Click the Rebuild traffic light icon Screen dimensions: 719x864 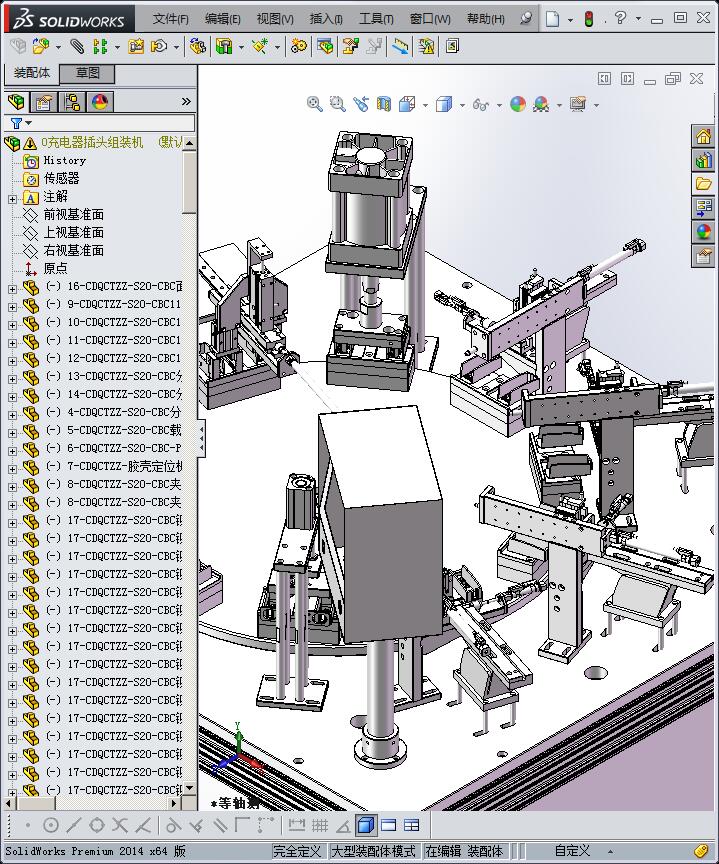coord(588,19)
